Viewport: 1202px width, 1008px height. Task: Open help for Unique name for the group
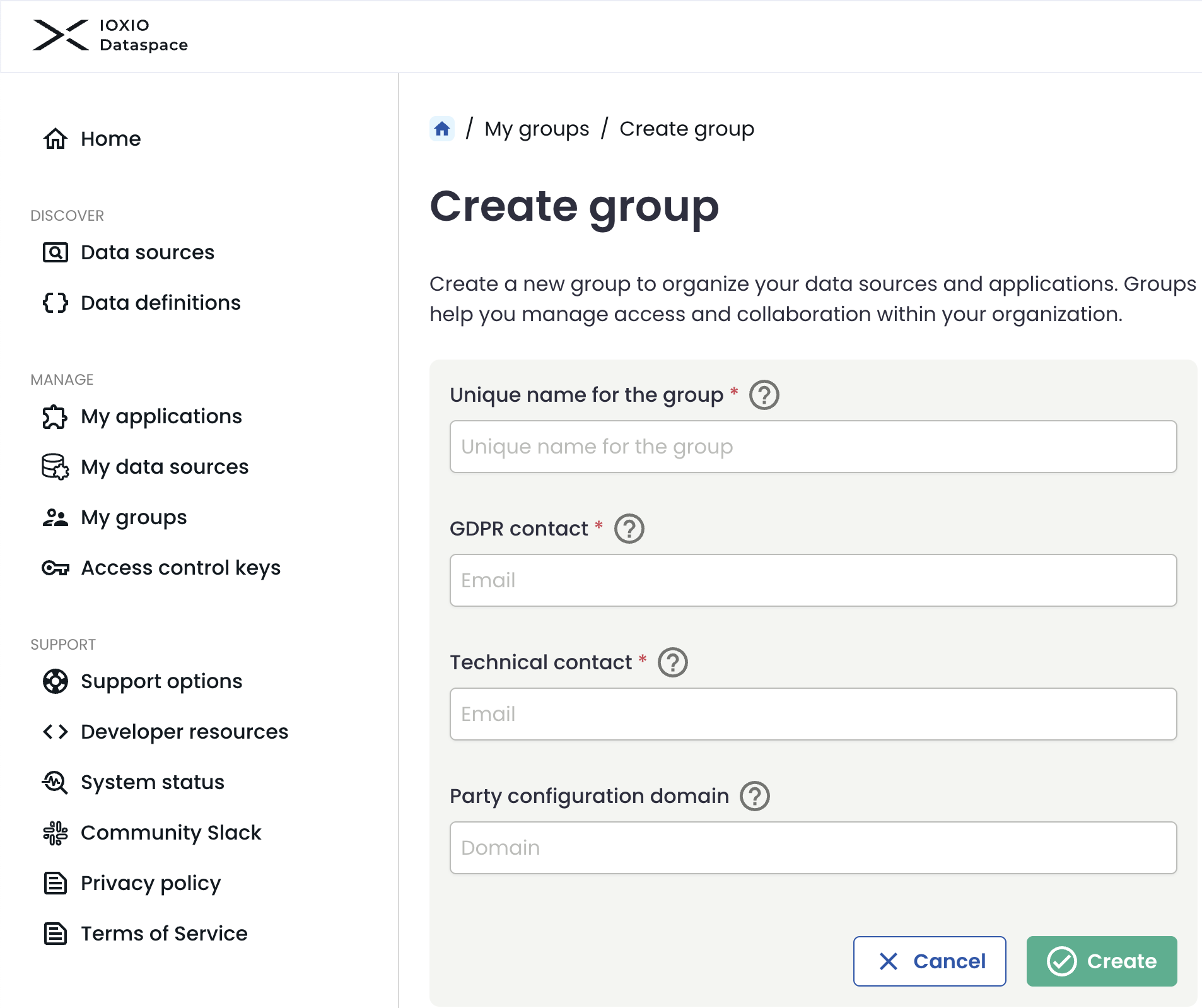[x=763, y=395]
